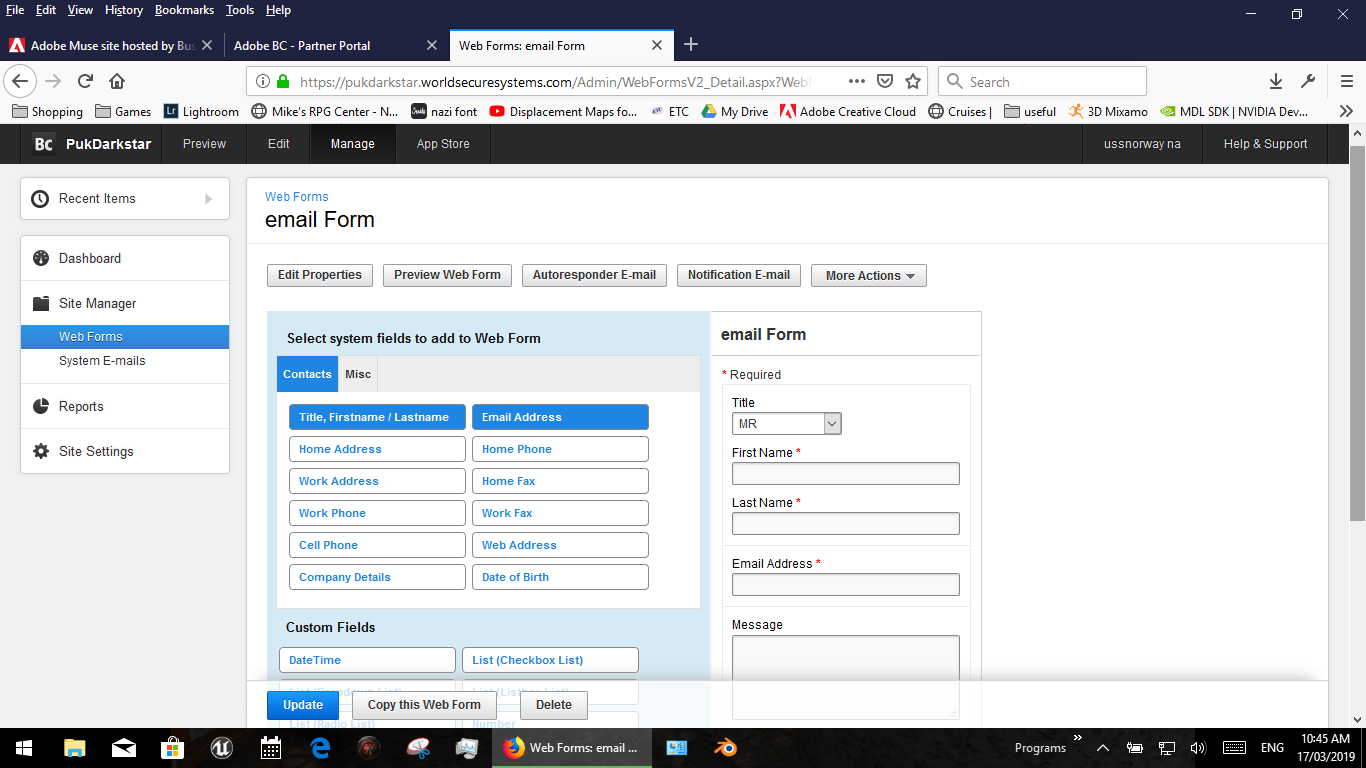Open a new tab with the plus icon
1366x768 pixels.
click(691, 44)
